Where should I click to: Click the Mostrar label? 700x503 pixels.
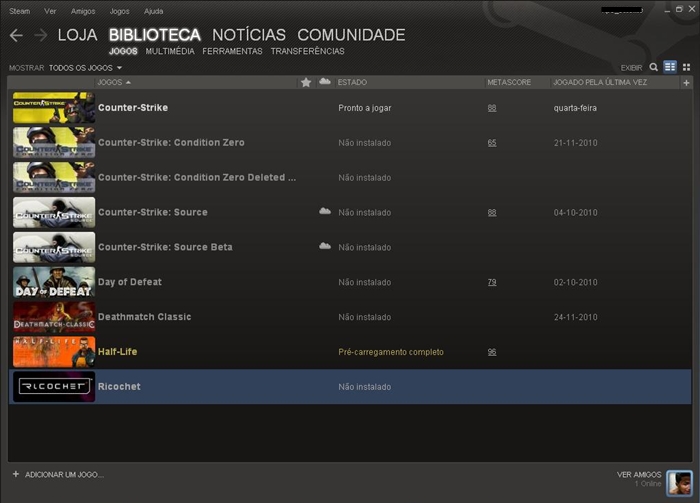pyautogui.click(x=26, y=68)
